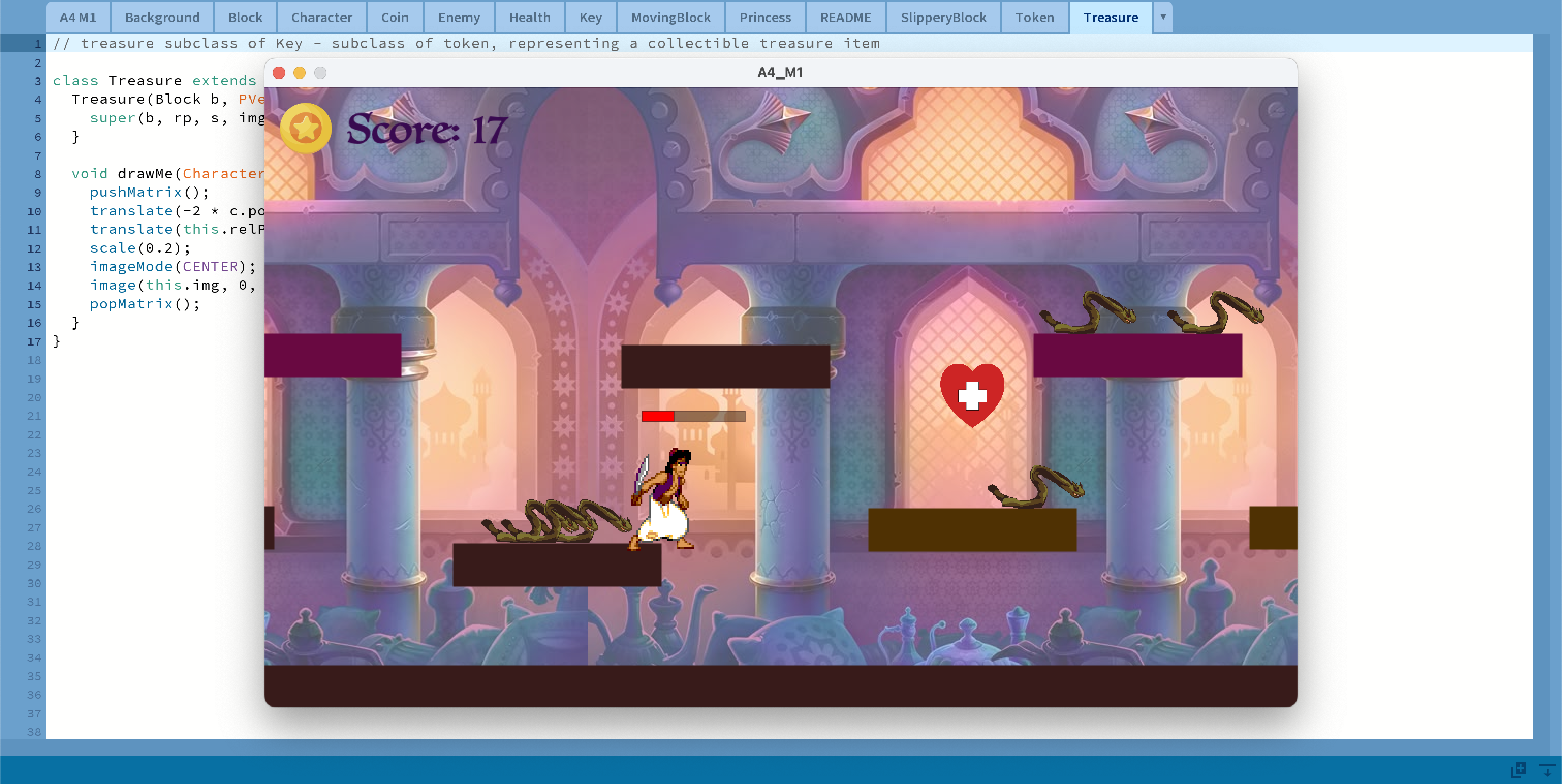
Task: Click the yellow minimize button on A4_M1 window
Action: pos(300,72)
